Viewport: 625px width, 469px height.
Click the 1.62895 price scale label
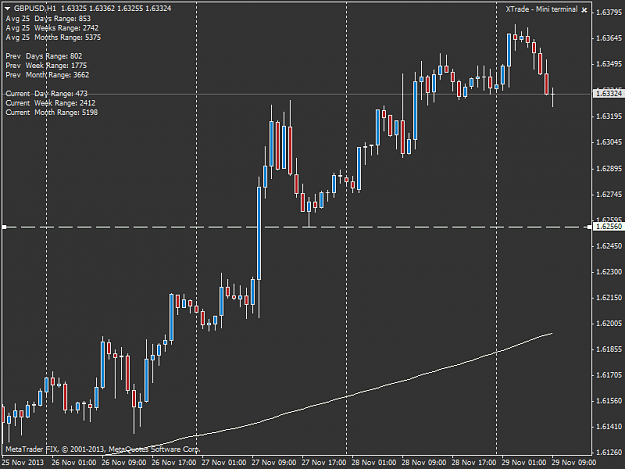pos(609,169)
